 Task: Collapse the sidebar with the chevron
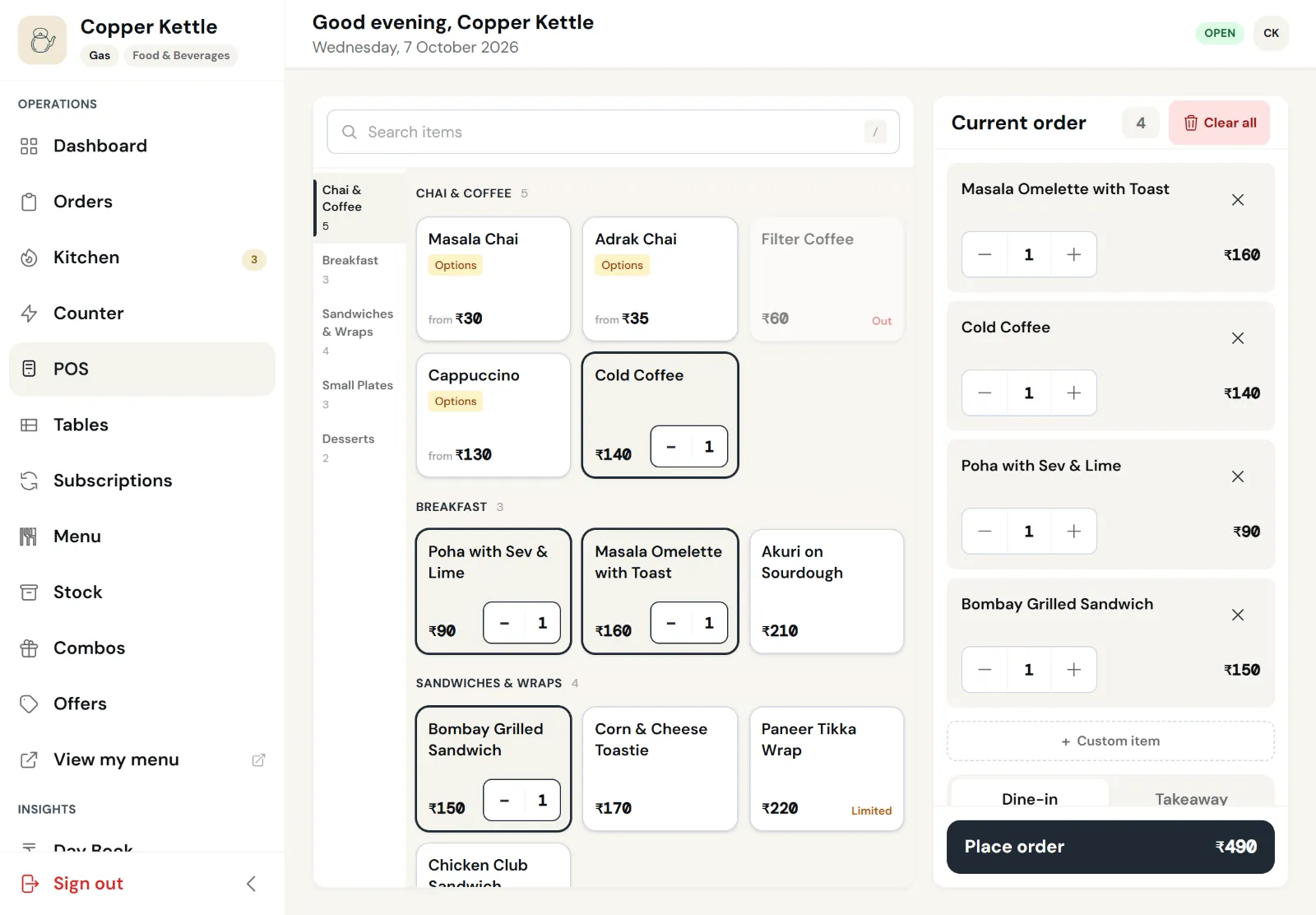252,884
